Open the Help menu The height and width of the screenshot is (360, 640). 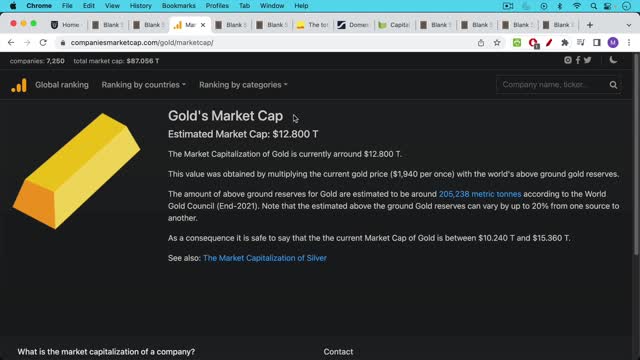(x=301, y=6)
